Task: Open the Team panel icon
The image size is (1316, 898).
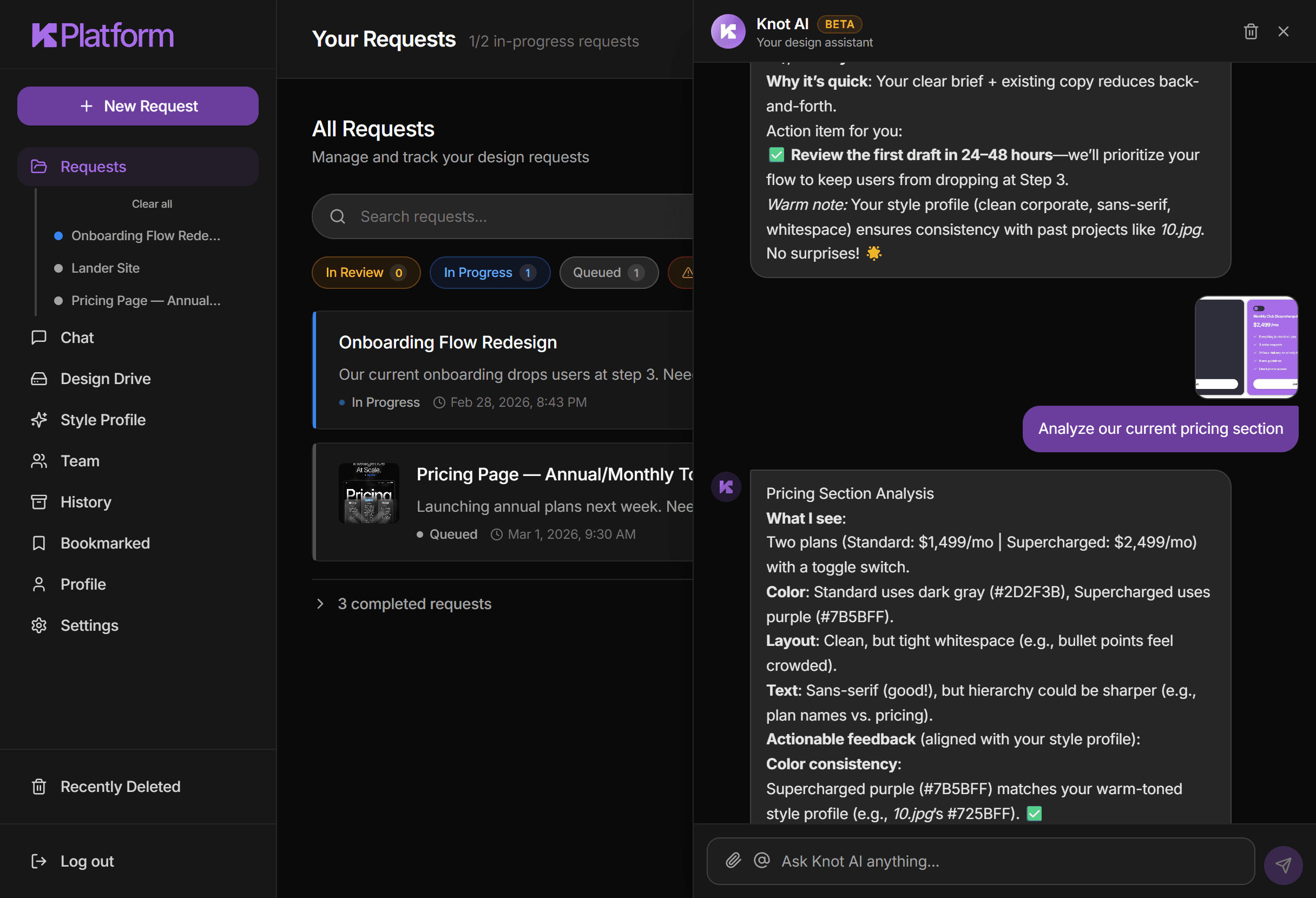Action: point(38,460)
